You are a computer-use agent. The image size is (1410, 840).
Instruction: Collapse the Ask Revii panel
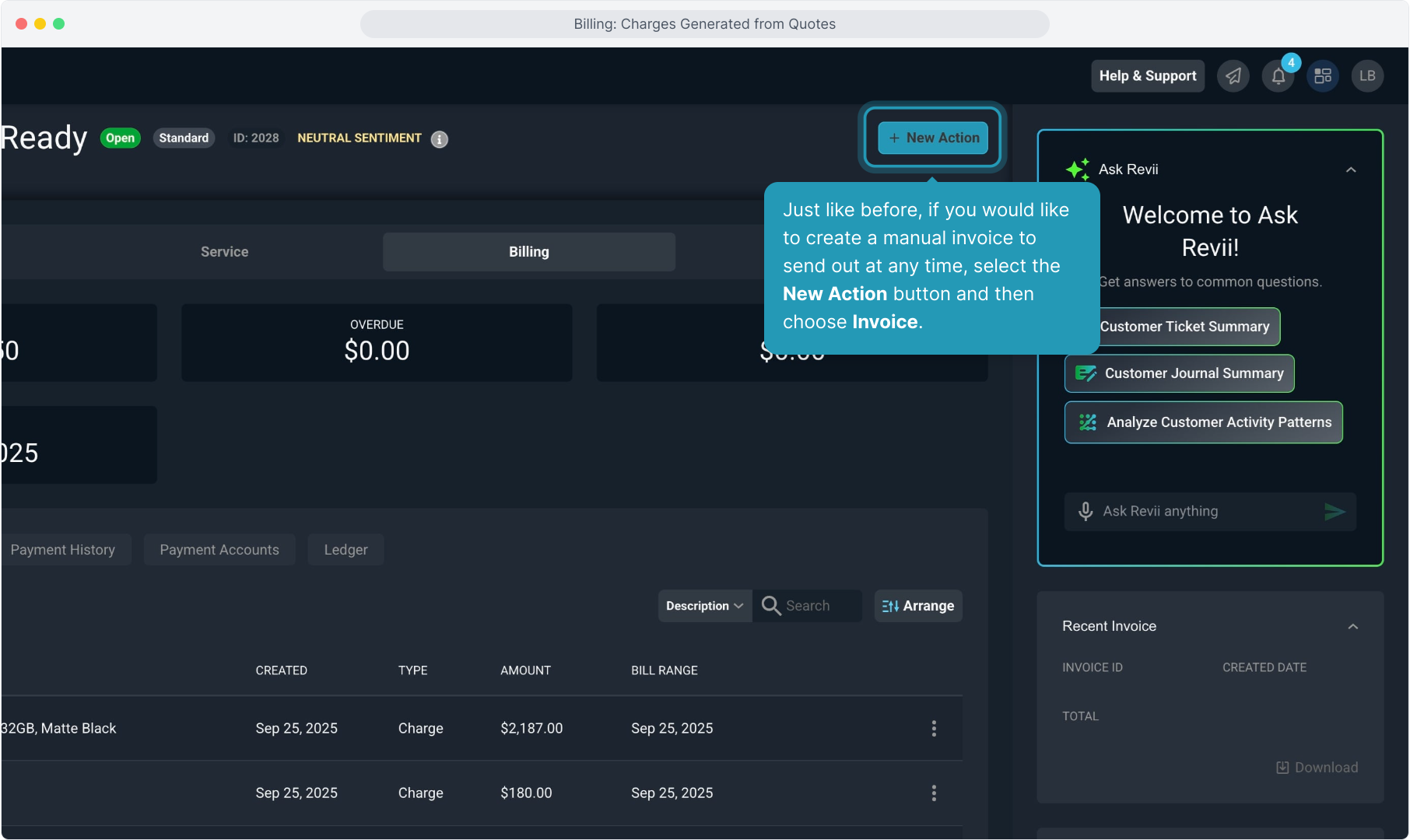1351,170
